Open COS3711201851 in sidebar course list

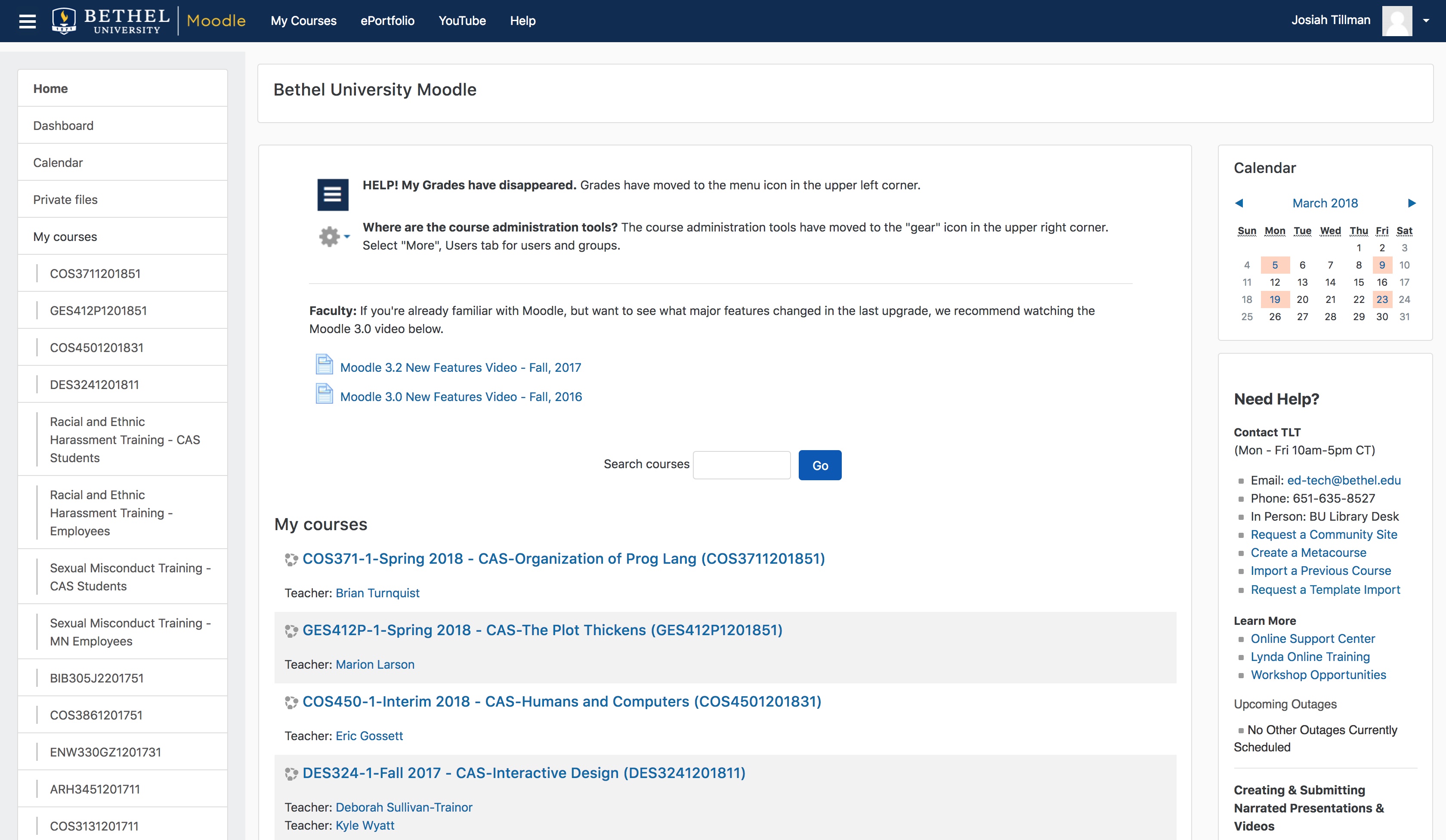(x=95, y=274)
